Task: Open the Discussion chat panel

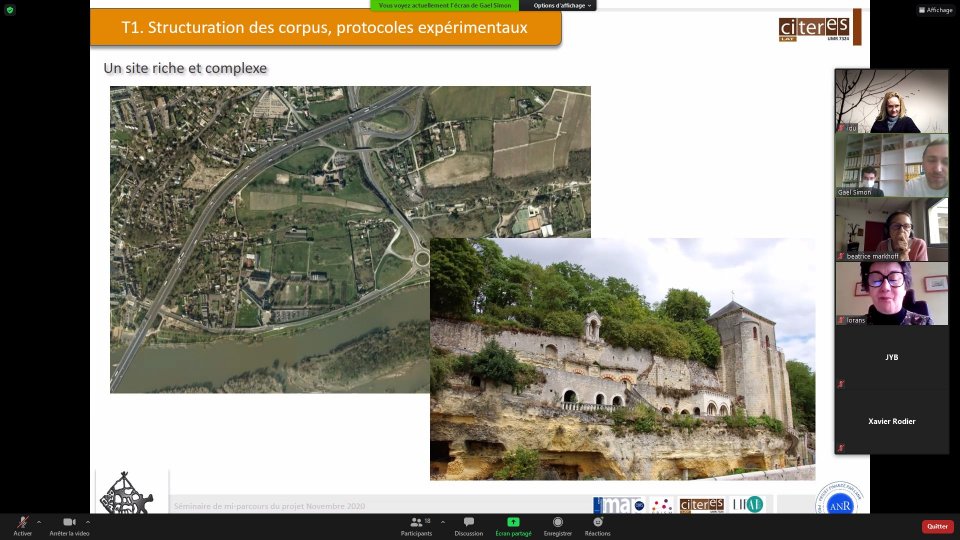Action: tap(468, 526)
